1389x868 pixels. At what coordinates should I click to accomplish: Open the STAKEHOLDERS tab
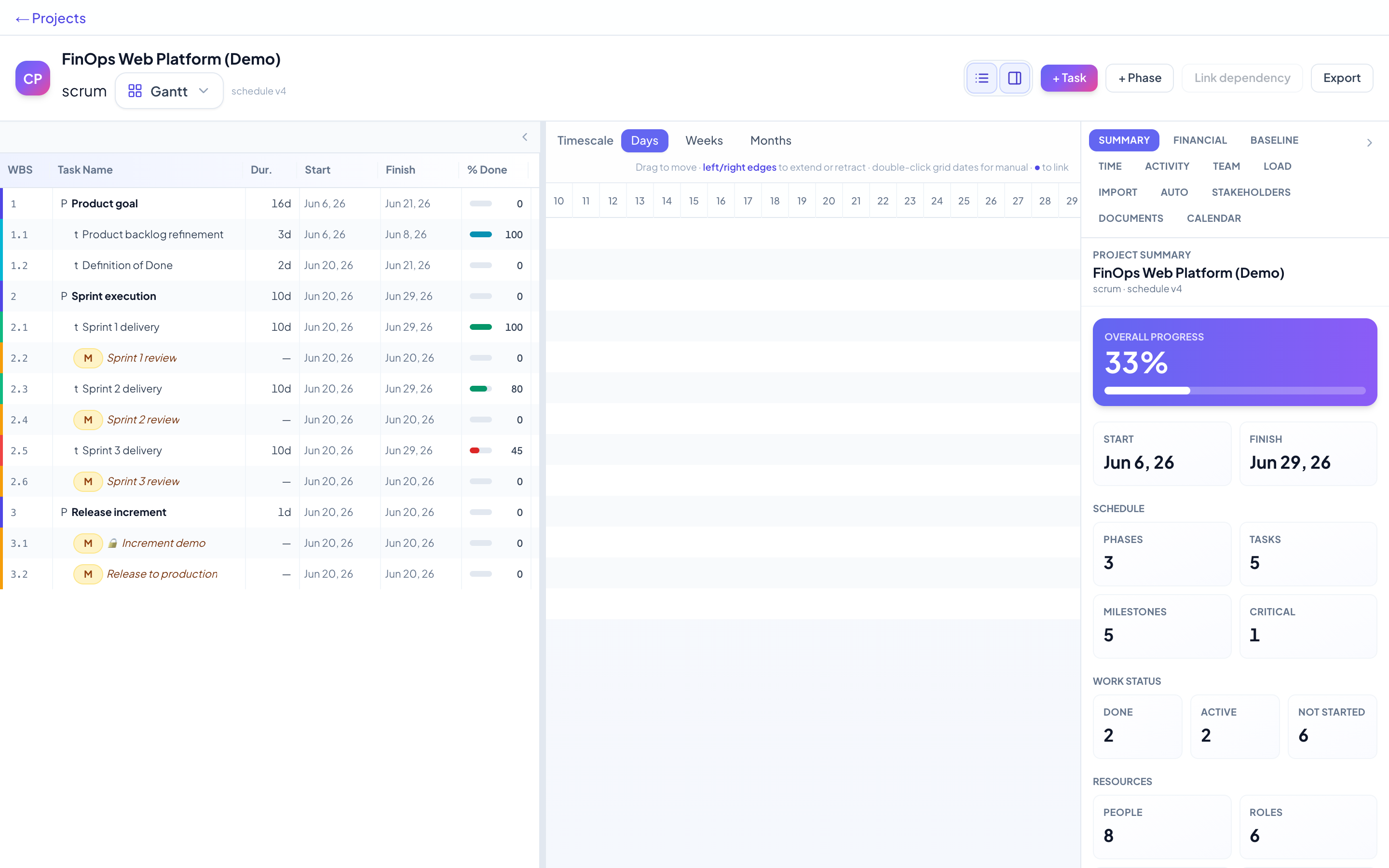(1251, 192)
